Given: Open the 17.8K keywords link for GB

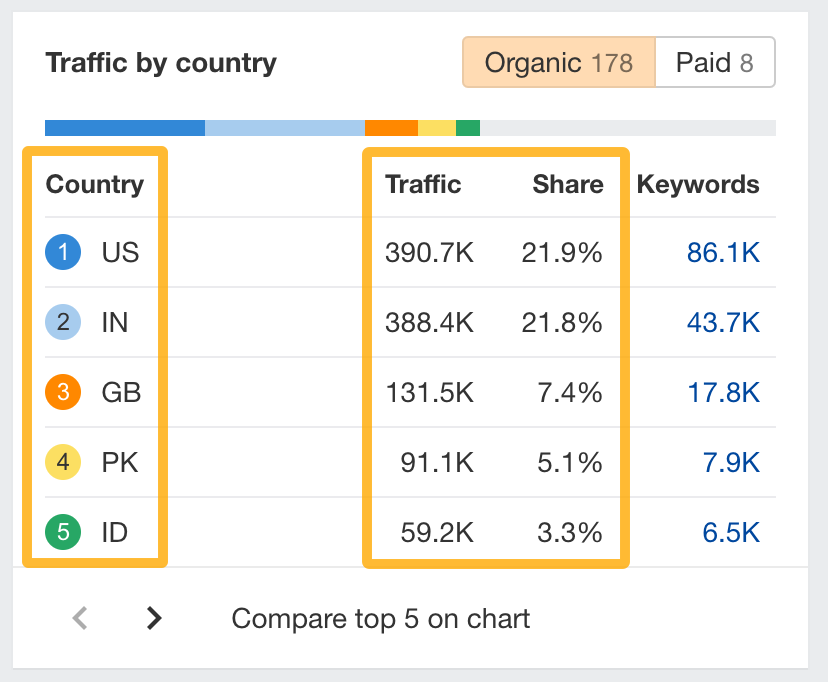Looking at the screenshot, I should (723, 393).
